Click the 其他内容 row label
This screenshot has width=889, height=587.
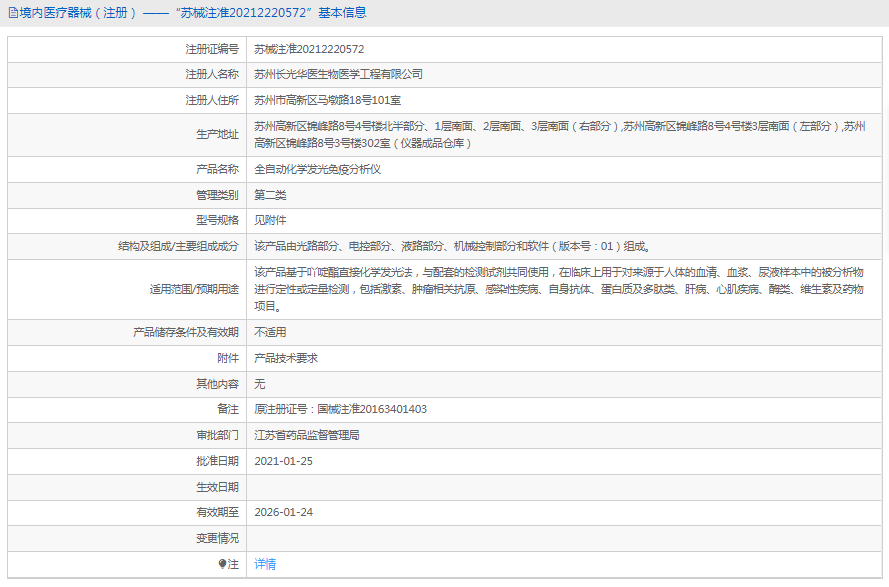[x=218, y=384]
